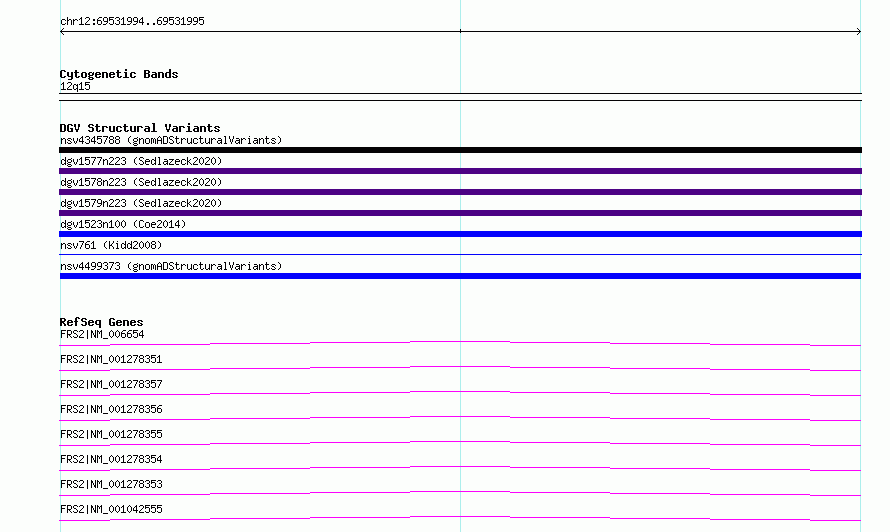890x532 pixels.
Task: Click the thin blue nsv761 variant line
Action: [460, 254]
